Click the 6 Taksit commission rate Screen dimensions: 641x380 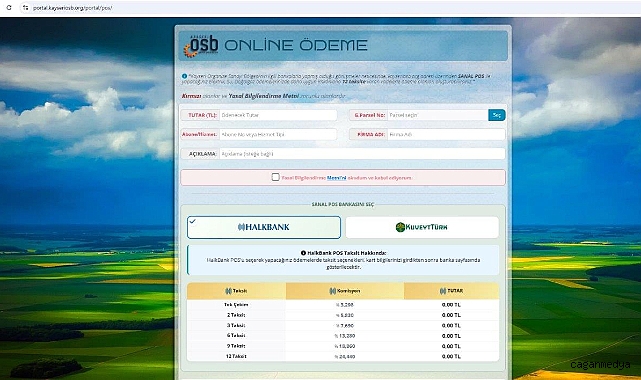[345, 336]
